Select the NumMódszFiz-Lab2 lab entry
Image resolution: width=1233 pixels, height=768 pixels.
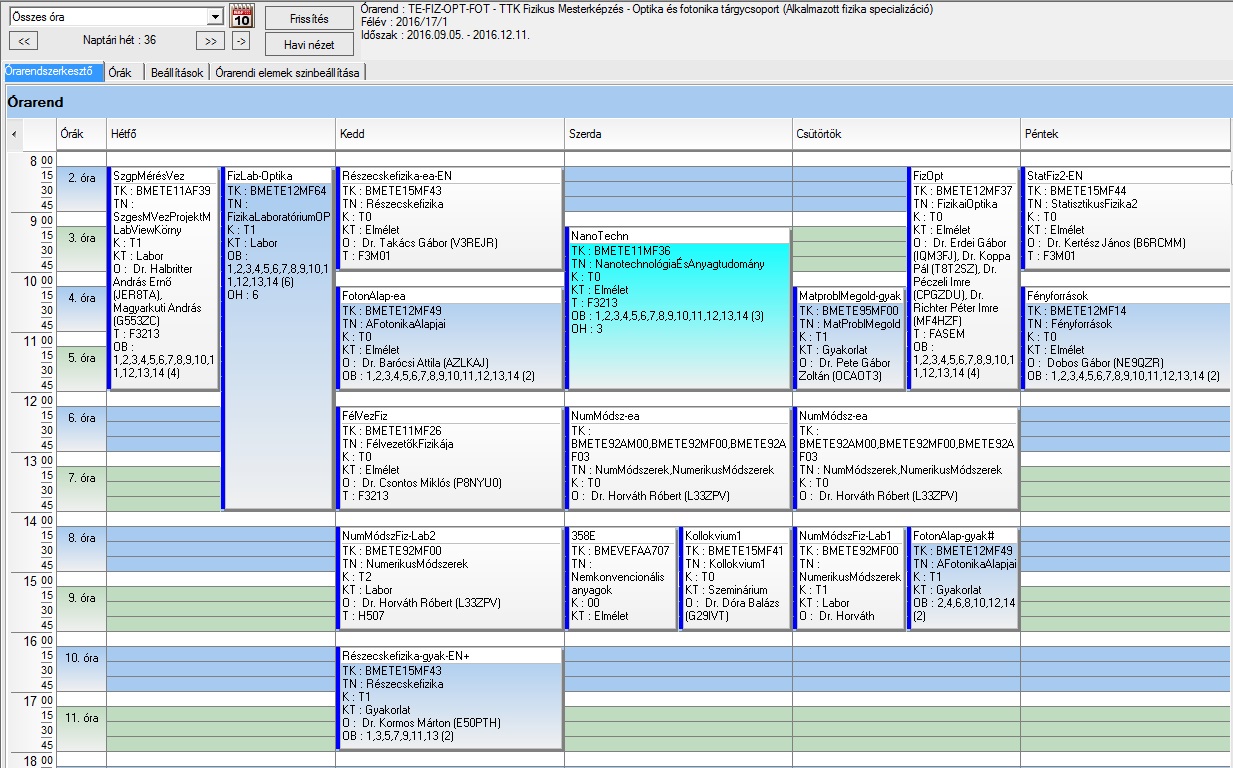point(450,579)
